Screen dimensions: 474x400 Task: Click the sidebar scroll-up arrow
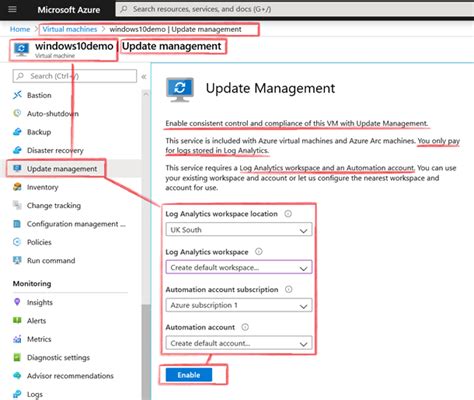point(146,94)
